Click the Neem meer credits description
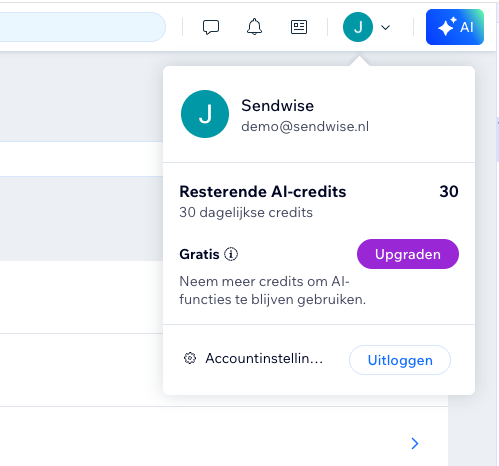Screen dimensions: 499x466 point(272,290)
